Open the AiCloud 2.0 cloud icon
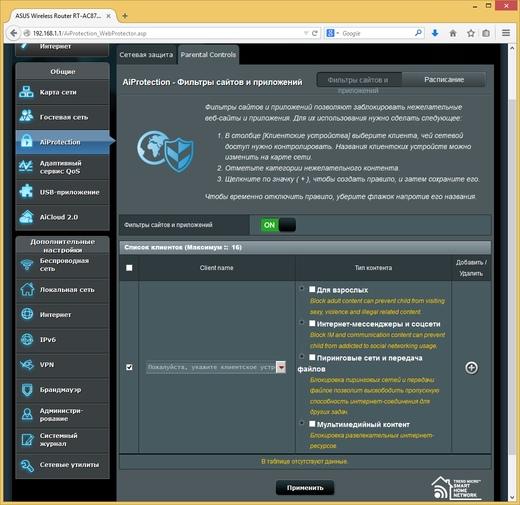The image size is (520, 505). pos(26,217)
